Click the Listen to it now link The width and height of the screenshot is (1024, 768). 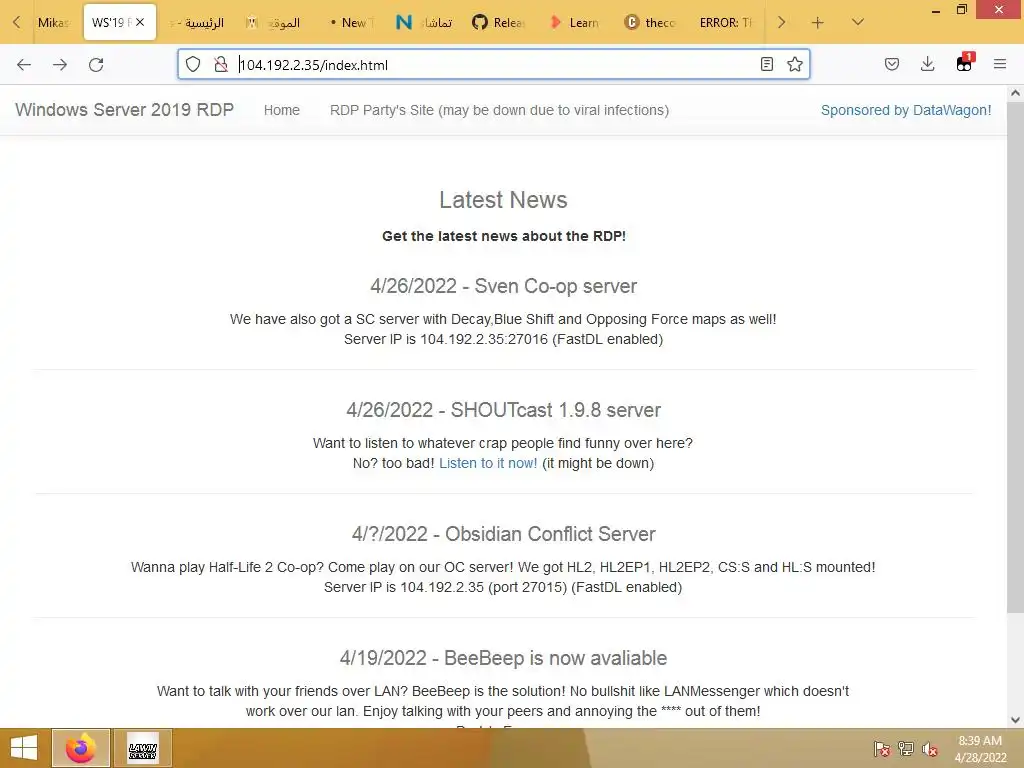pyautogui.click(x=488, y=463)
